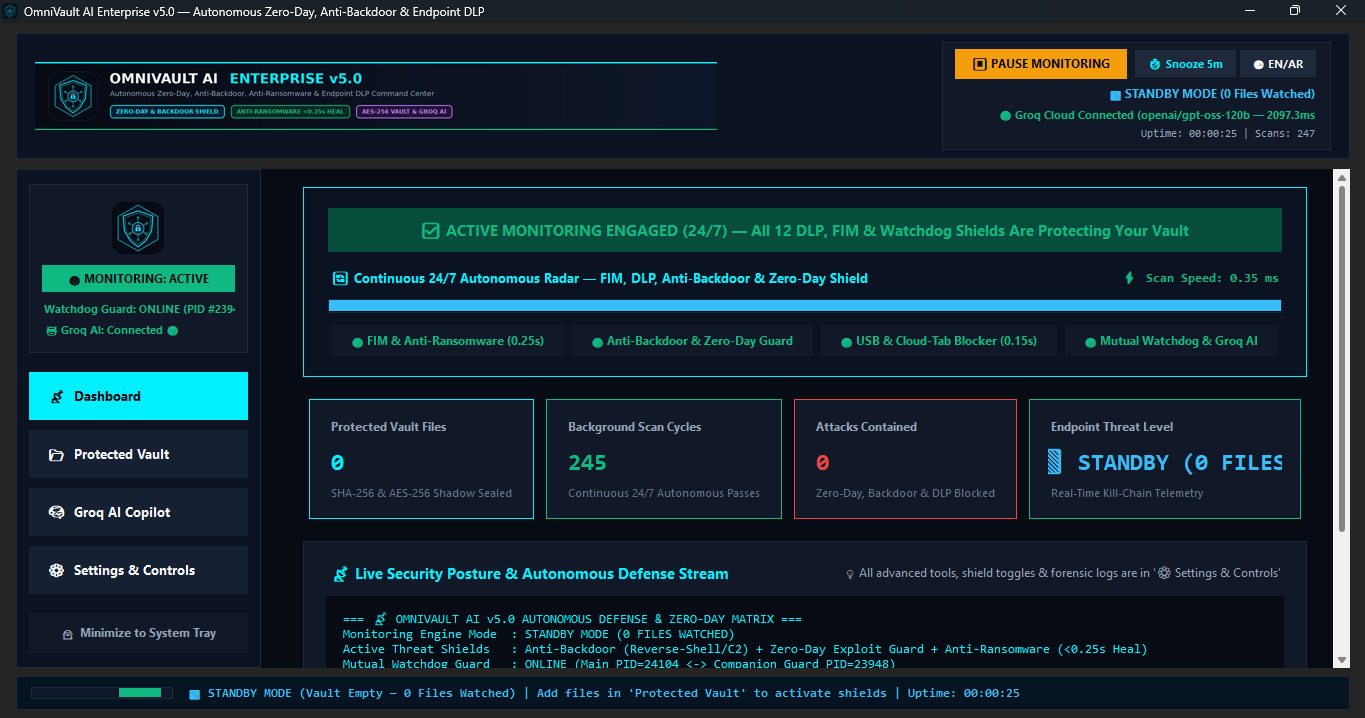This screenshot has width=1365, height=718.
Task: Click the app icon in the title bar
Action: 11,11
